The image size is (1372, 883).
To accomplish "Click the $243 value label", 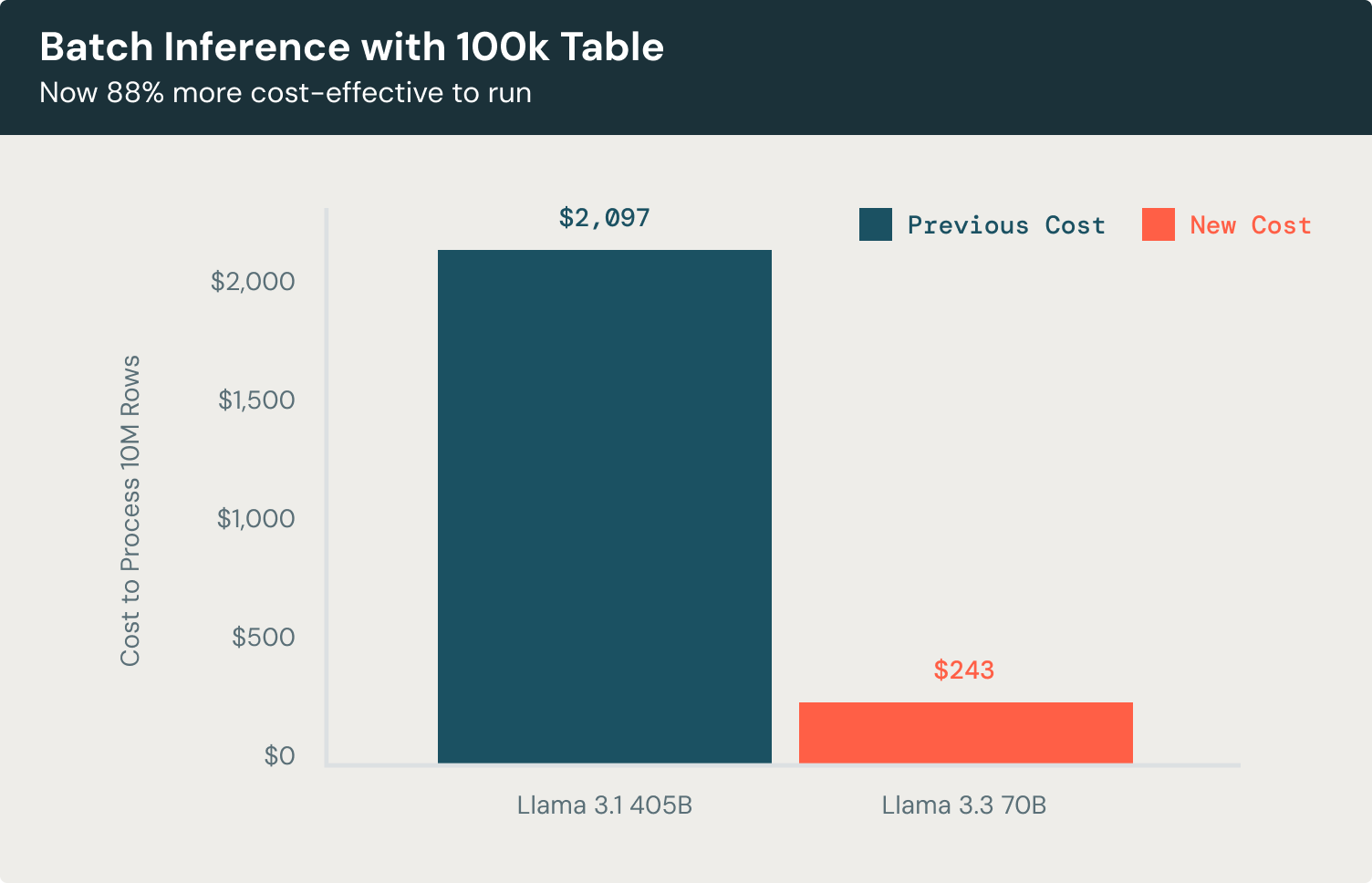I will [x=963, y=670].
